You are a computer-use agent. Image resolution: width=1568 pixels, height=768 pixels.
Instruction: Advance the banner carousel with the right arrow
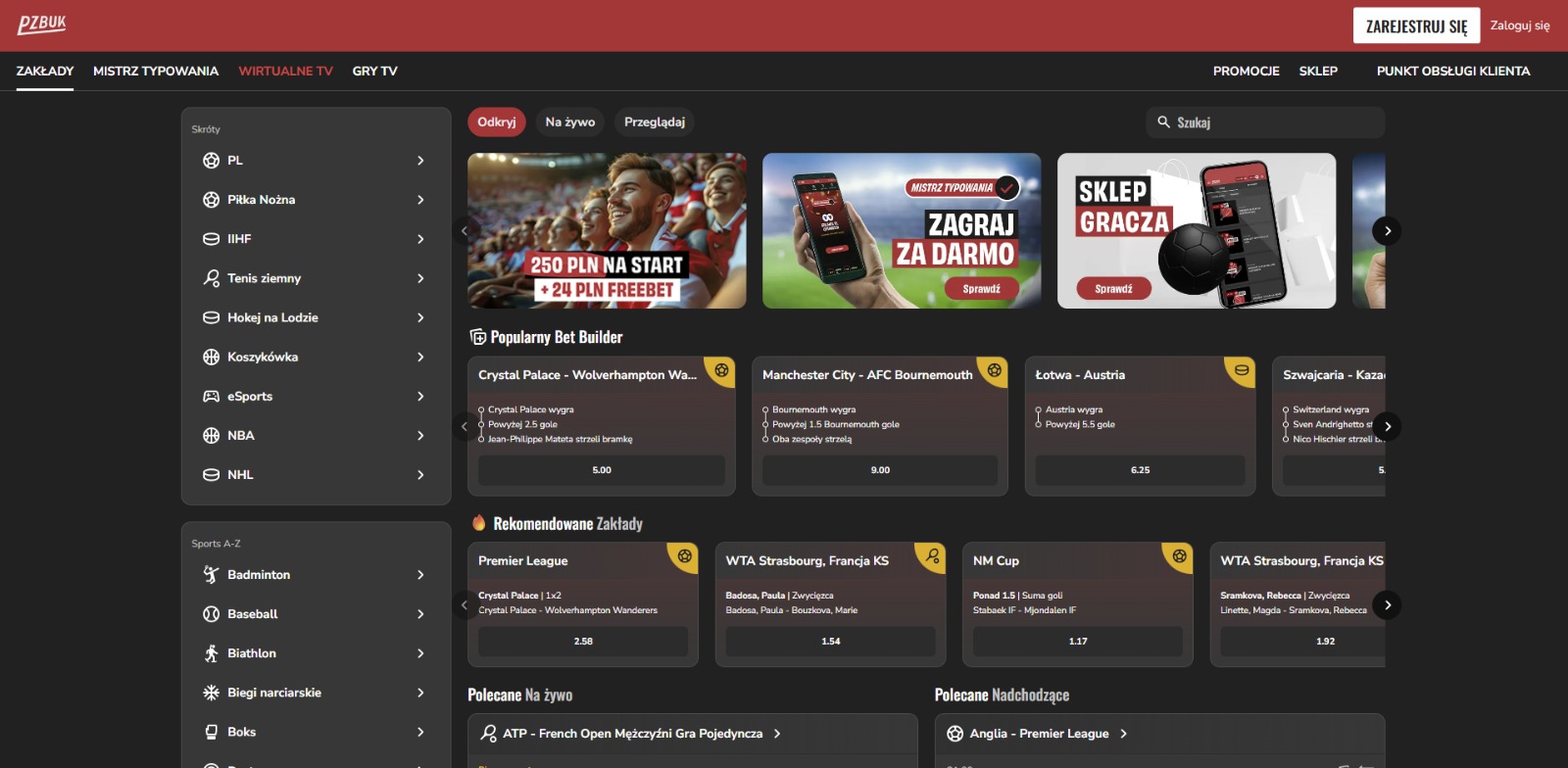tap(1387, 231)
